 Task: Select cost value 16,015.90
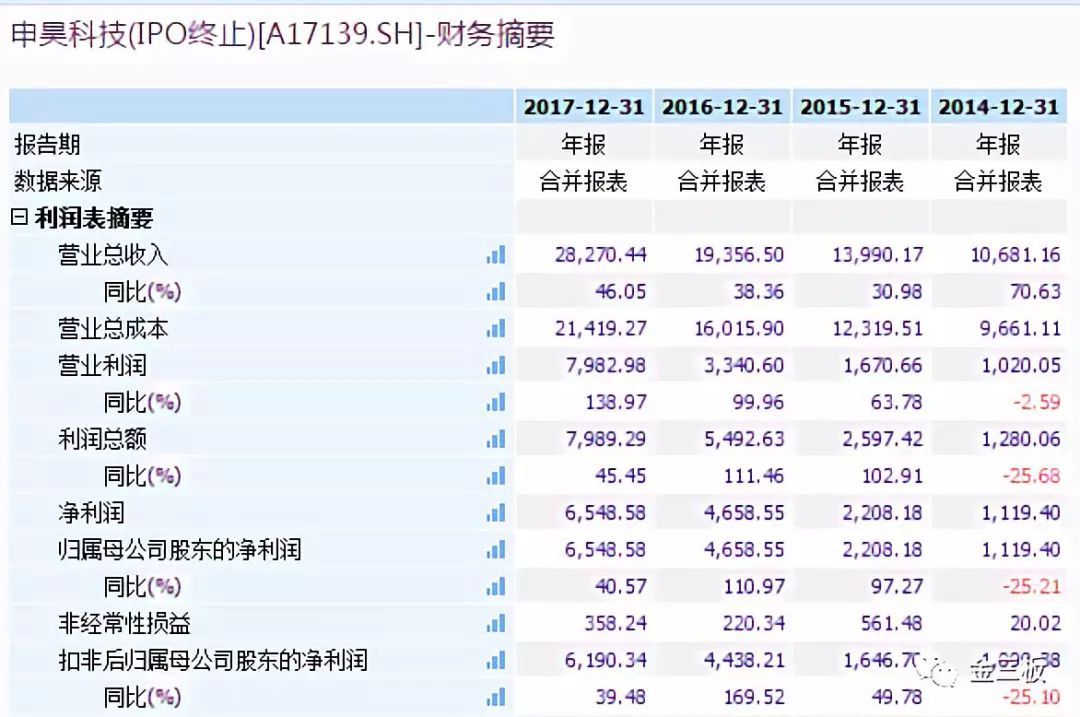point(739,329)
